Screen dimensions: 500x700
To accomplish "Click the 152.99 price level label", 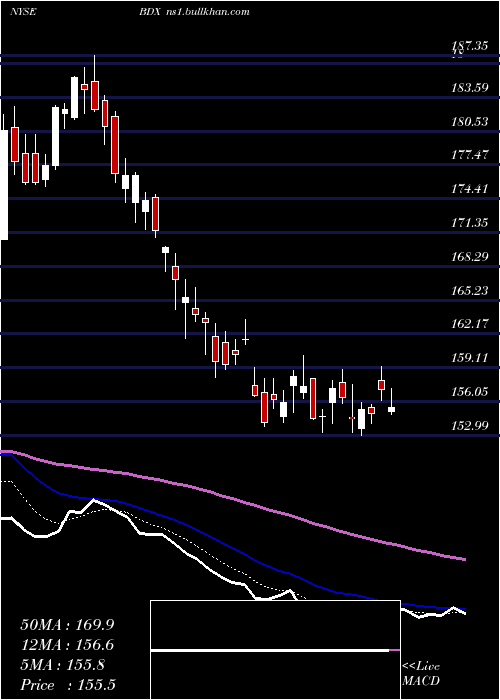I will [469, 426].
